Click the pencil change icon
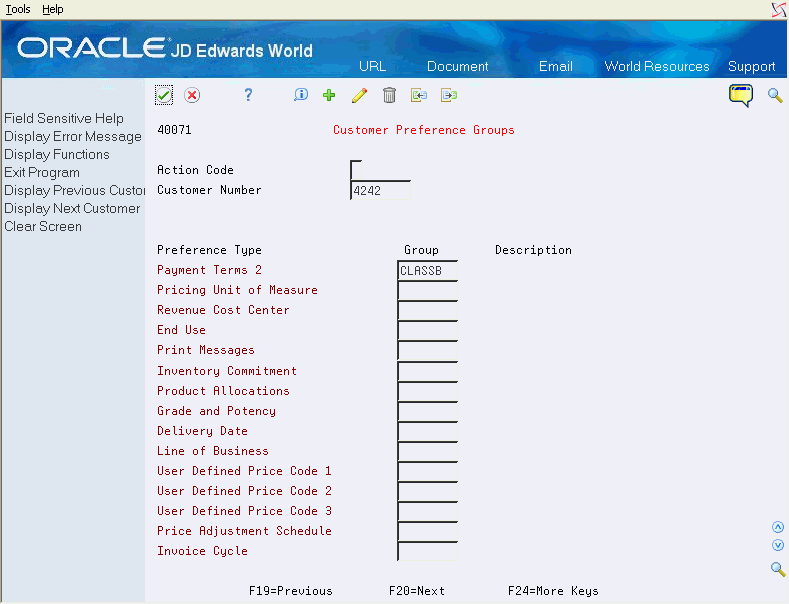Image resolution: width=789 pixels, height=604 pixels. coord(359,95)
